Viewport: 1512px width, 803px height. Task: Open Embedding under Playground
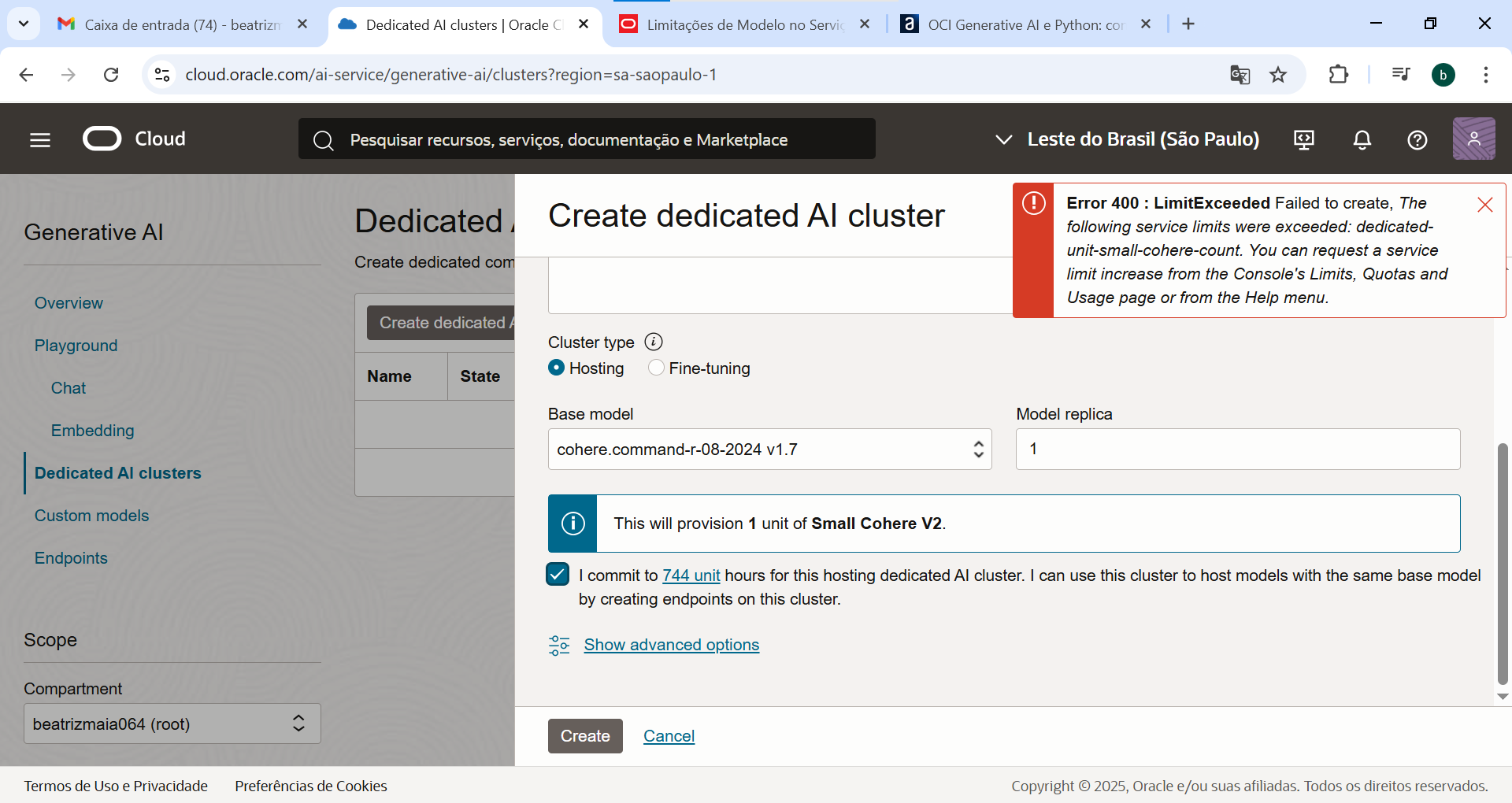(92, 431)
